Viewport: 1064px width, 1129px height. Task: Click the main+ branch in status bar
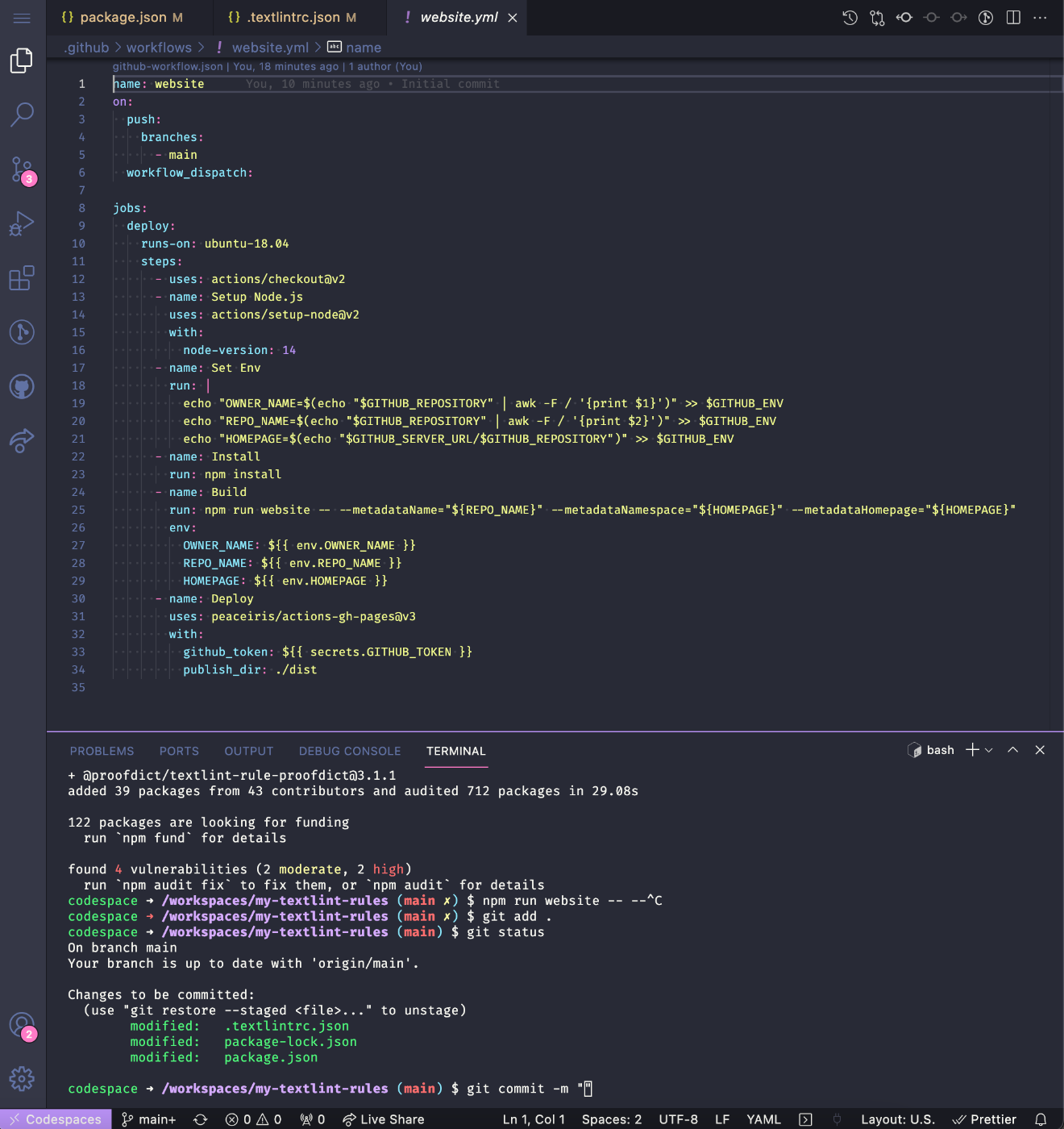[x=148, y=1119]
